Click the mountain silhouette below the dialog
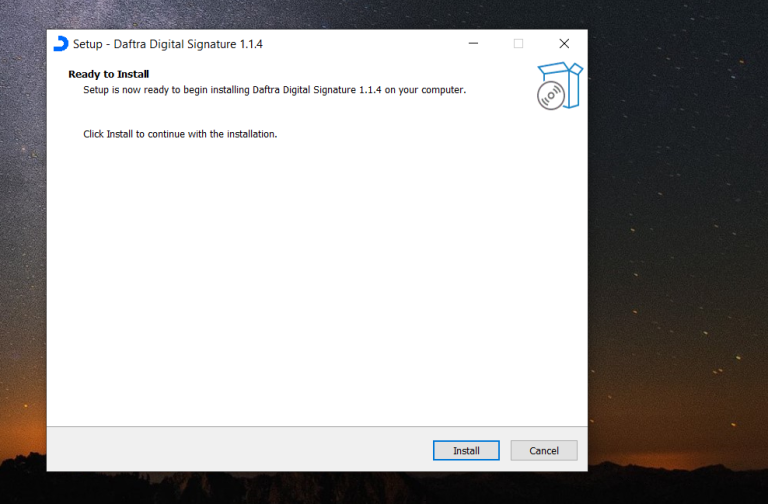Viewport: 768px width, 504px height. [300, 488]
